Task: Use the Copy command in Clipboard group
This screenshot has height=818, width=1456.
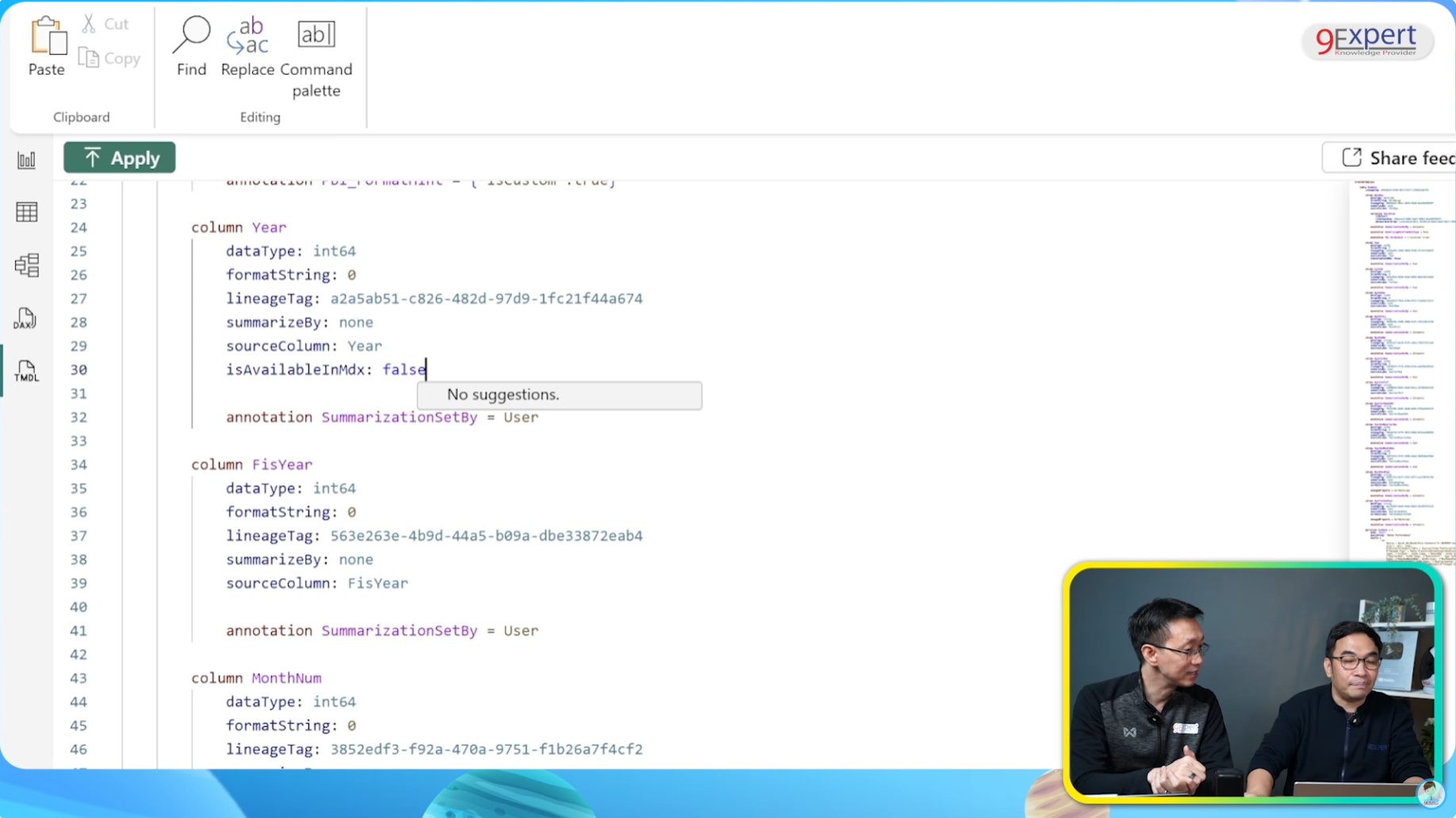Action: pos(109,57)
